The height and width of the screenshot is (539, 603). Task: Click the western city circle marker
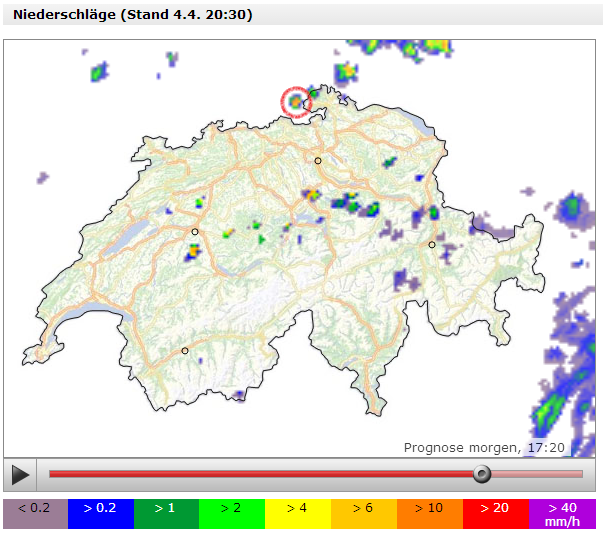195,232
